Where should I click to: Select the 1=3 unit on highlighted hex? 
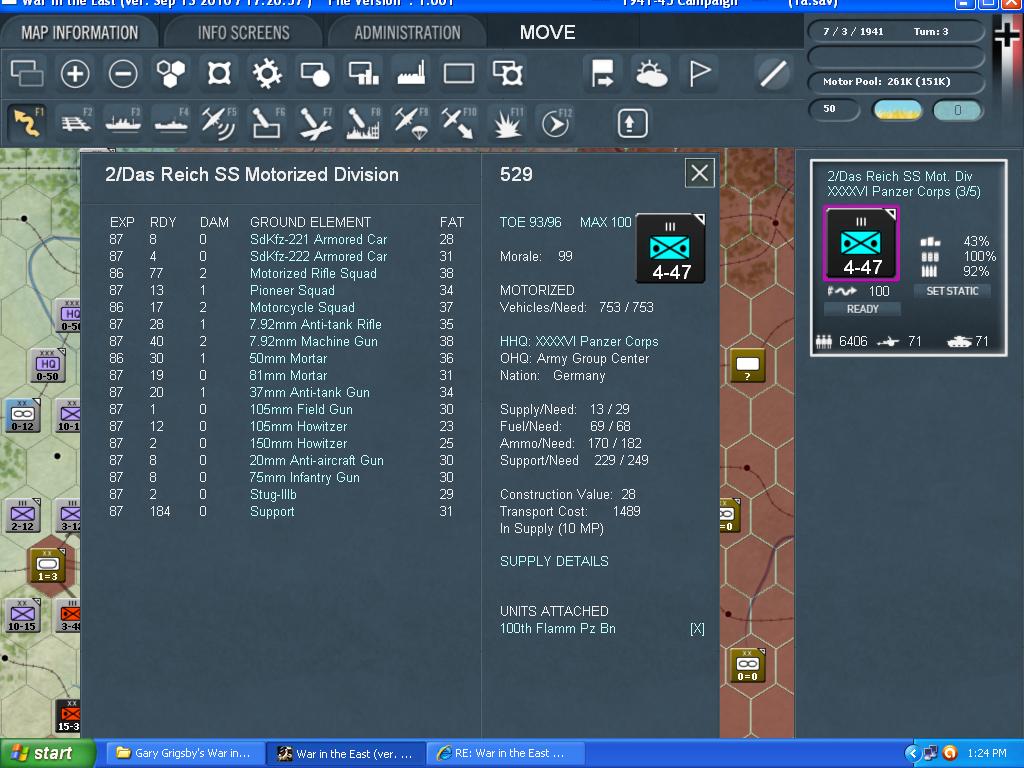pos(47,566)
